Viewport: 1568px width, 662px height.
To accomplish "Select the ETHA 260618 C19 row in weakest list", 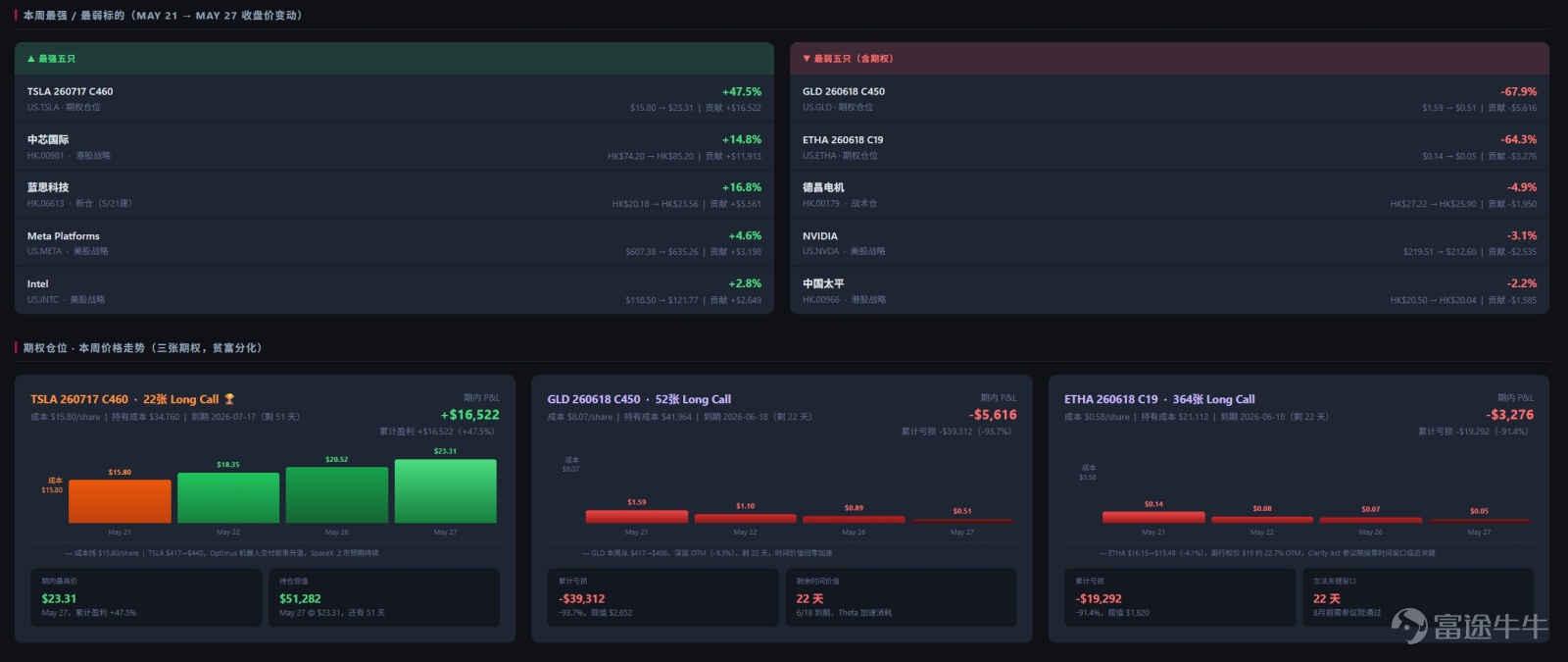I will click(1169, 146).
